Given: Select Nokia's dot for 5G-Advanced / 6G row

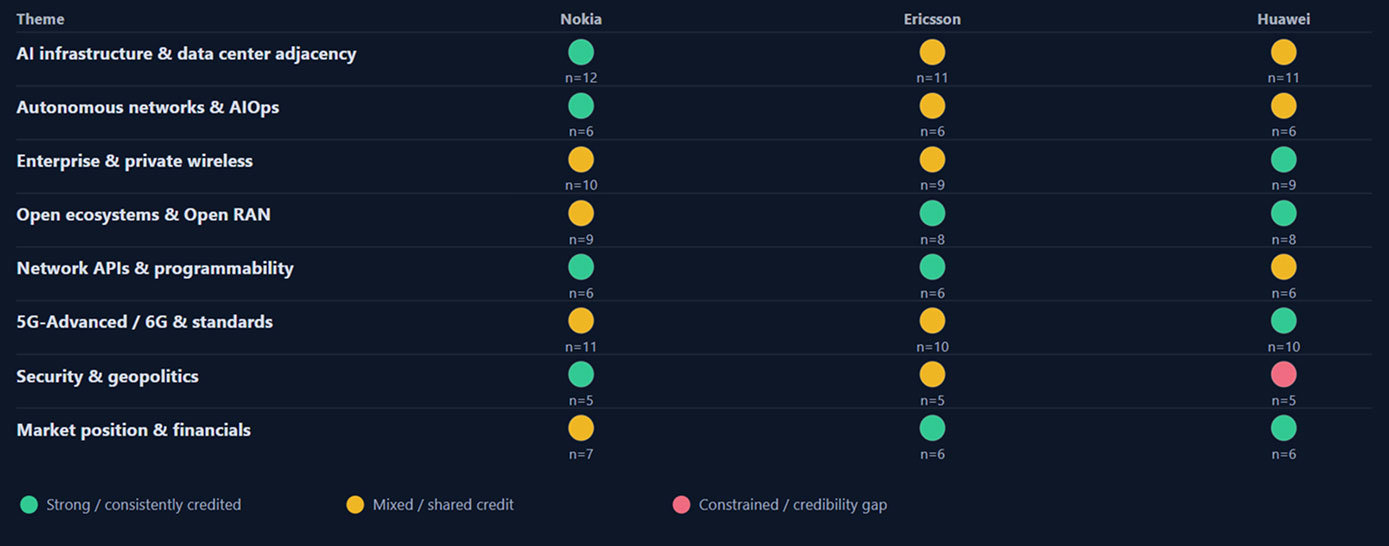Looking at the screenshot, I should [581, 321].
